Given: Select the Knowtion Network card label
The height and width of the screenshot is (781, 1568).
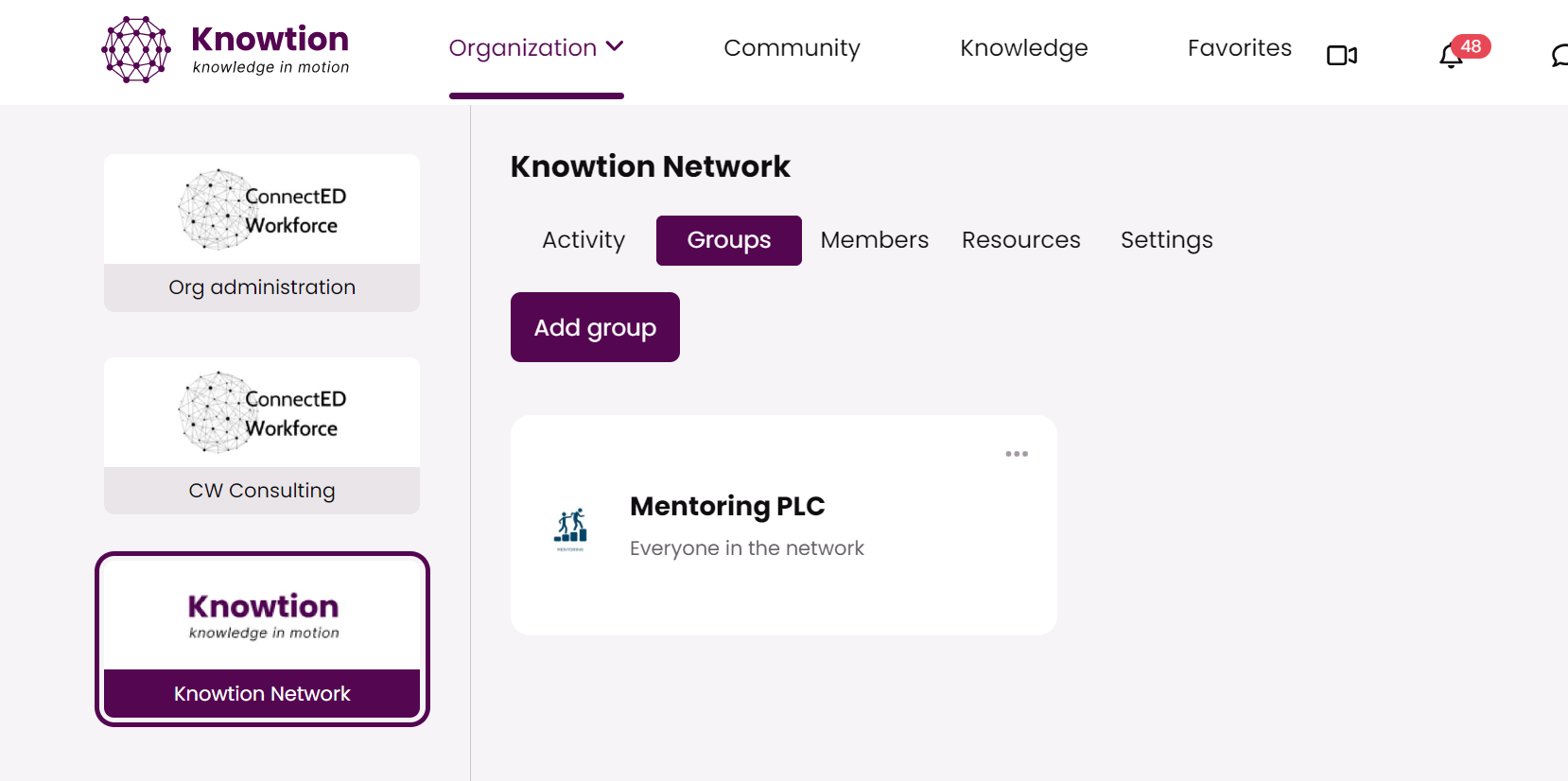Looking at the screenshot, I should tap(262, 694).
